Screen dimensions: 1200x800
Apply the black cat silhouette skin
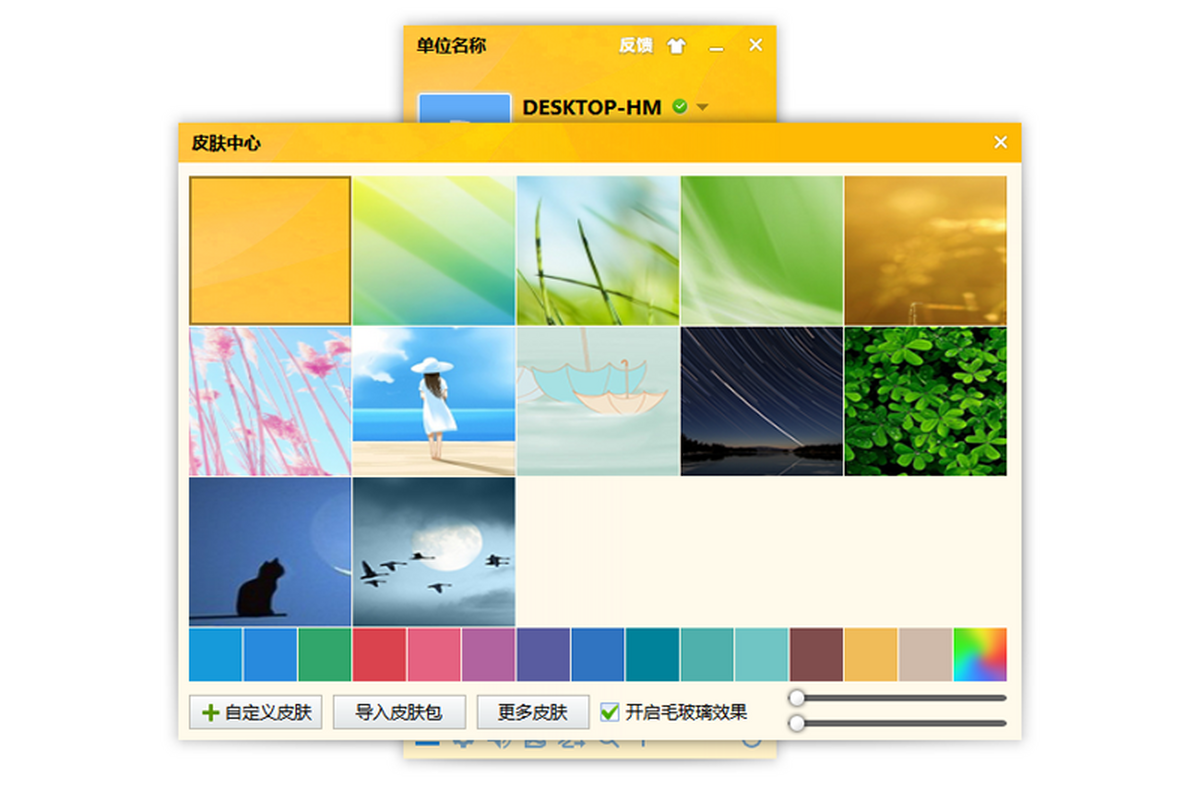(x=270, y=551)
